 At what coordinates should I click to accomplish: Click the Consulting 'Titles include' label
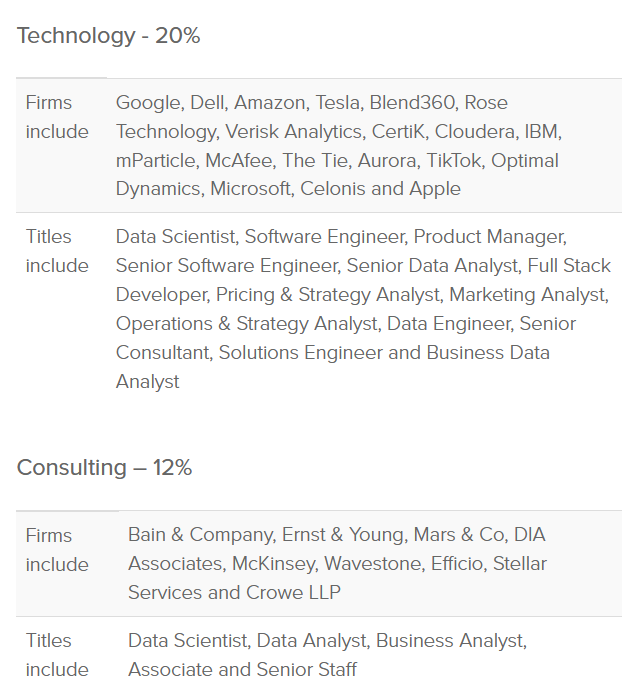57,655
